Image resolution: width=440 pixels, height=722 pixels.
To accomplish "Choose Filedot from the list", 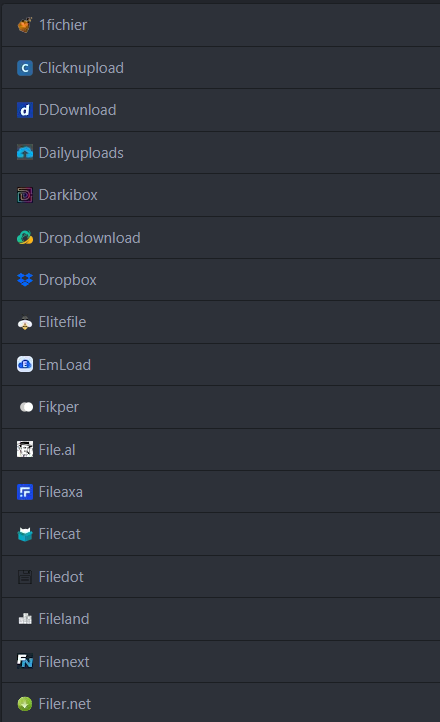I will pyautogui.click(x=221, y=576).
